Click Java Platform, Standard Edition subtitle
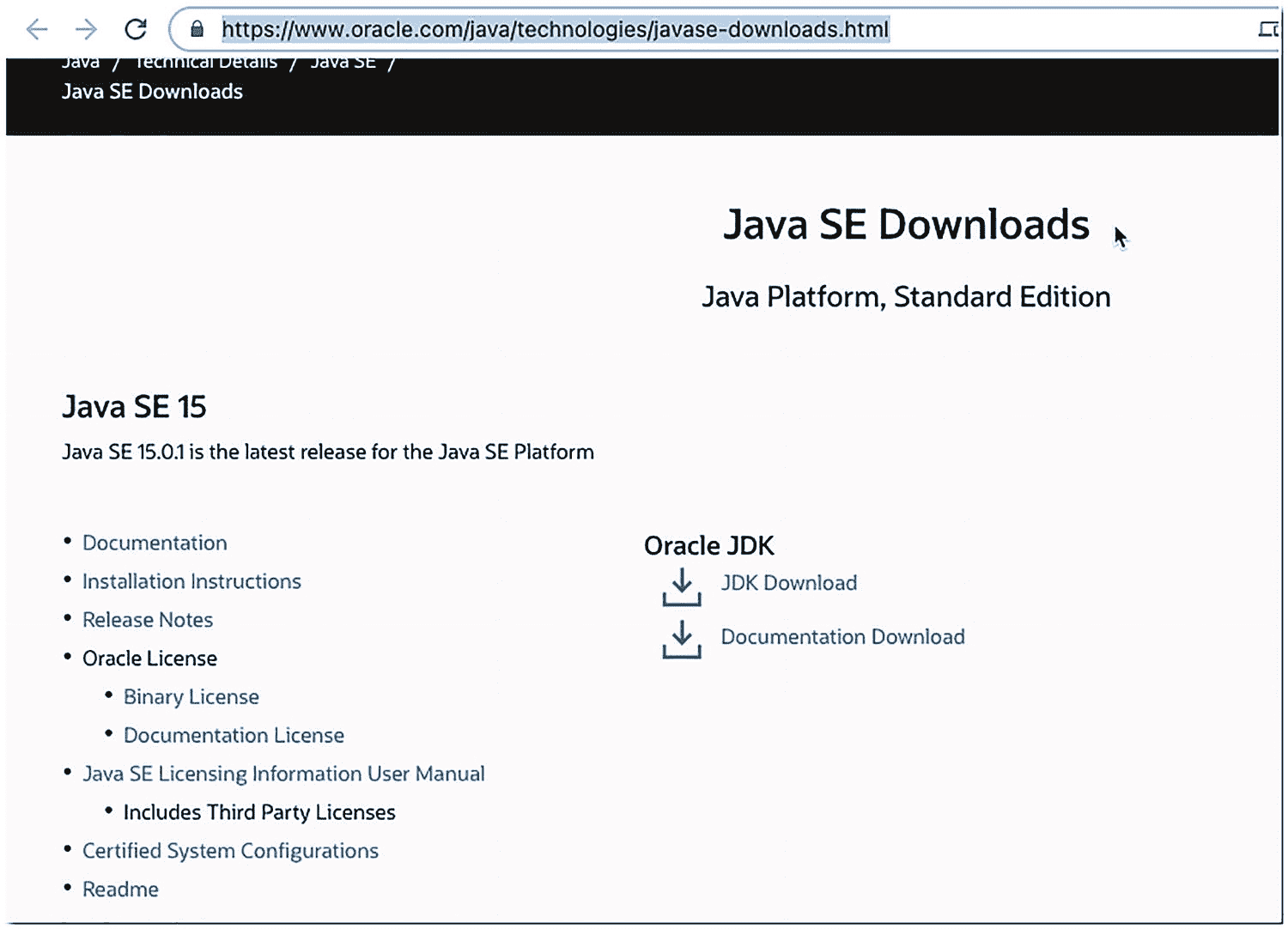The width and height of the screenshot is (1288, 929). (906, 297)
